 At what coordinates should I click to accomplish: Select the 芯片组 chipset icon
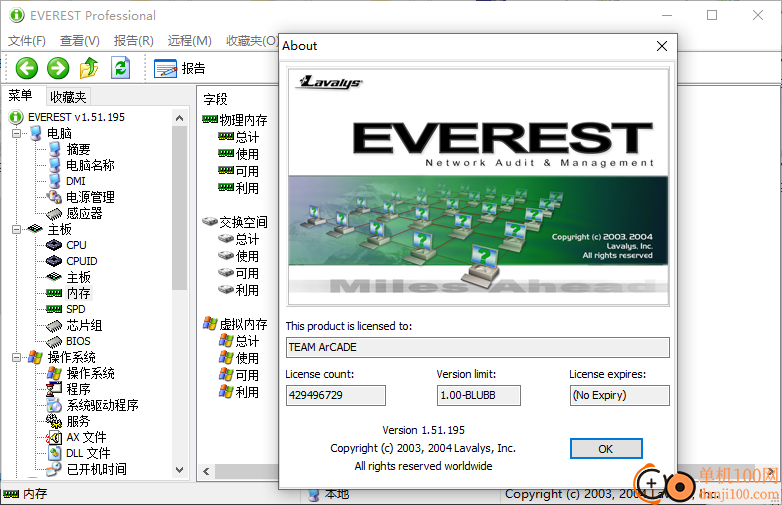coord(54,326)
